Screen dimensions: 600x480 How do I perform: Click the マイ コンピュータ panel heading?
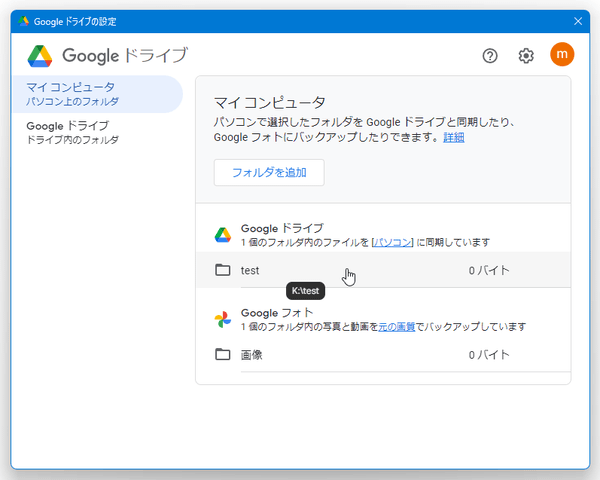click(x=269, y=103)
